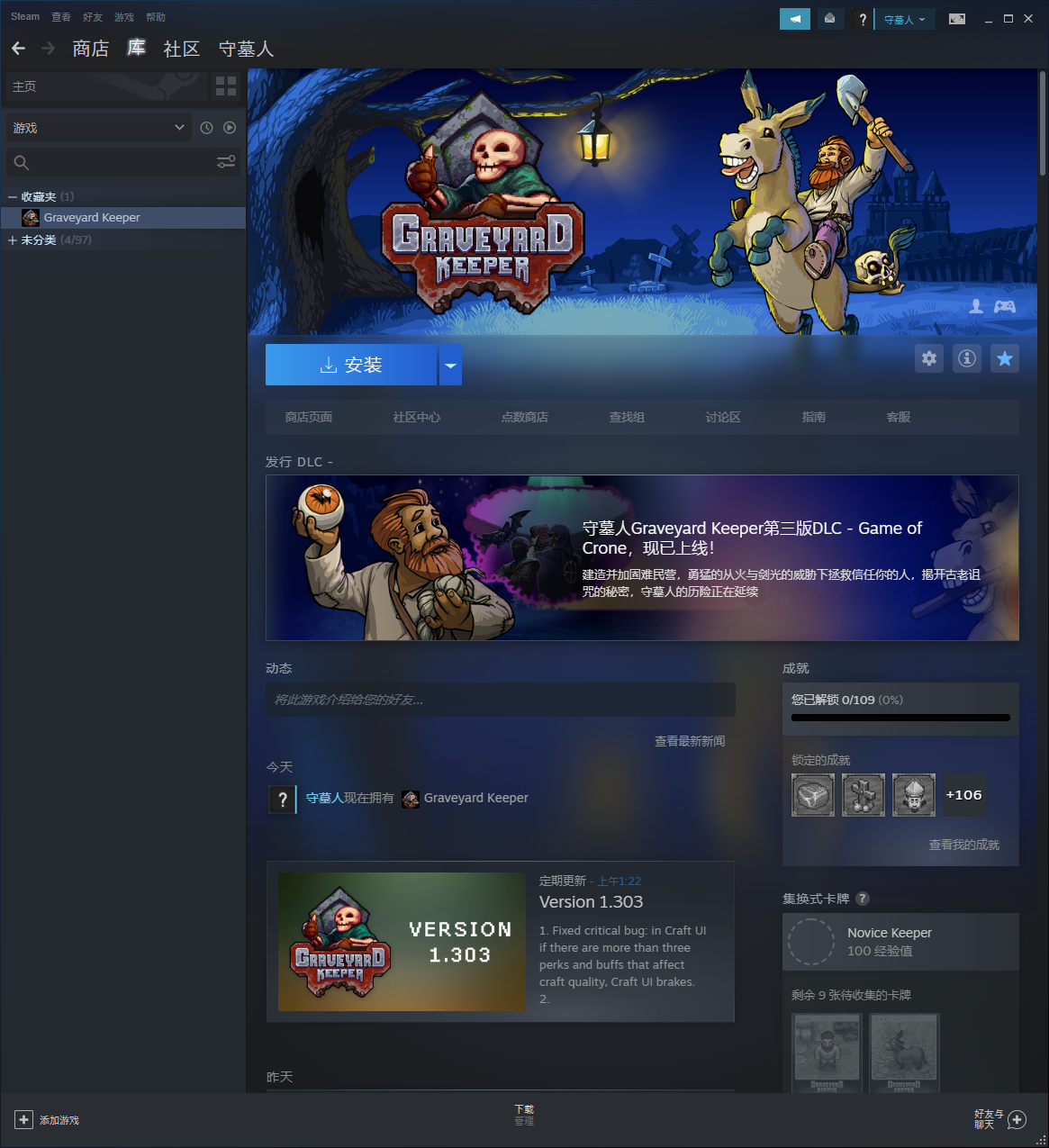The width and height of the screenshot is (1049, 1148).
Task: Click the back navigation arrow
Action: (x=19, y=49)
